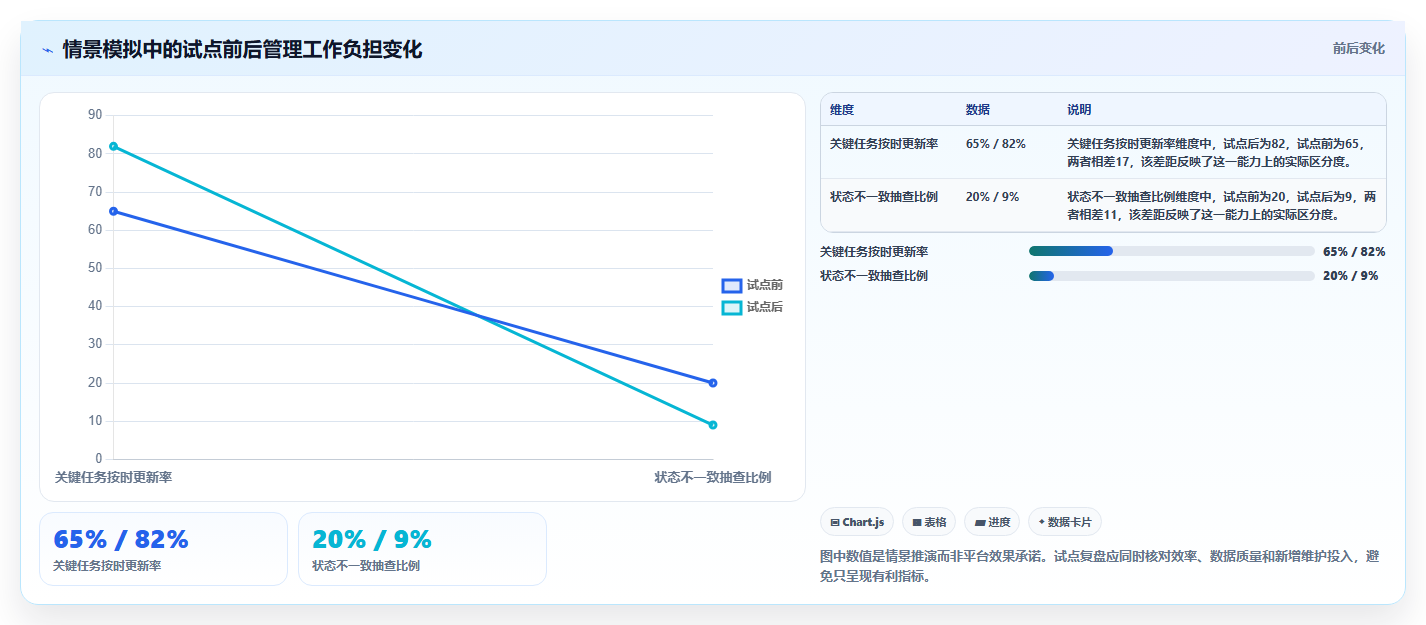Click the 试点后 data point at 82

(x=113, y=146)
